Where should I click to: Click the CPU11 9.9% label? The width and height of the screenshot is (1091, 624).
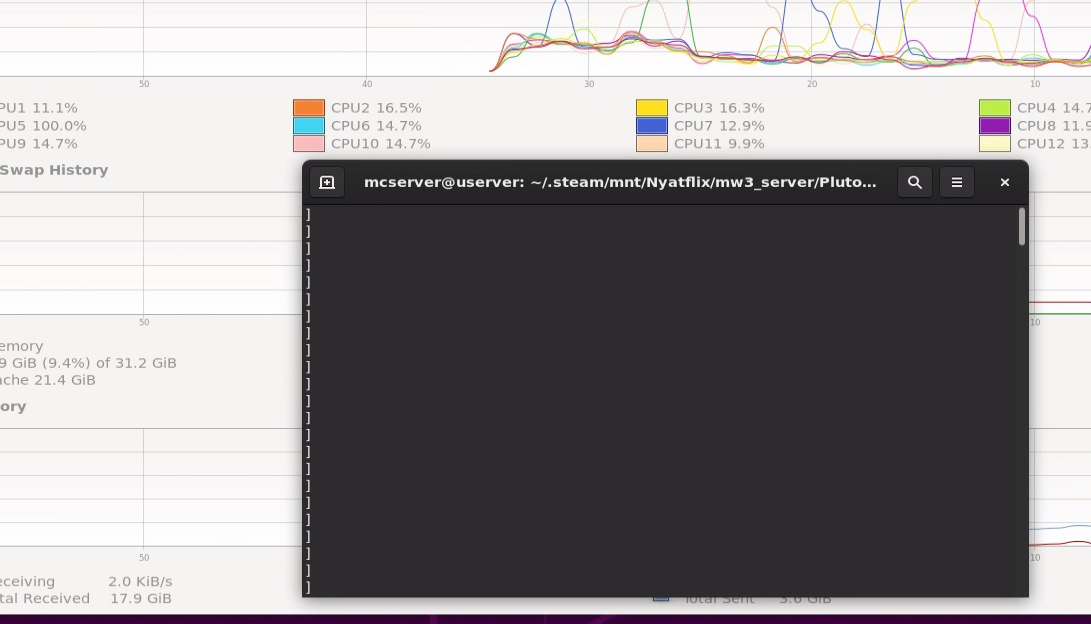pos(719,144)
